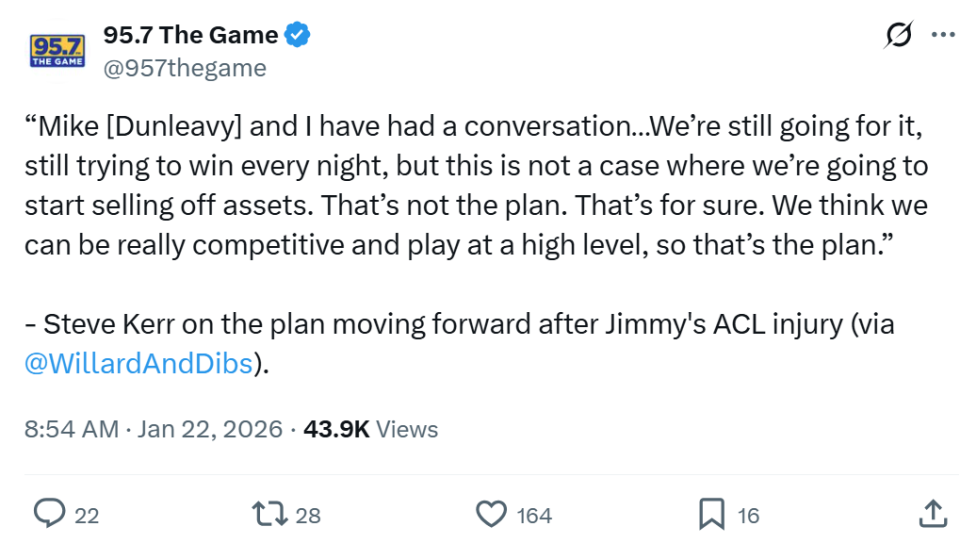View the 43.9K Views analytics
The height and width of the screenshot is (543, 960).
click(x=370, y=429)
